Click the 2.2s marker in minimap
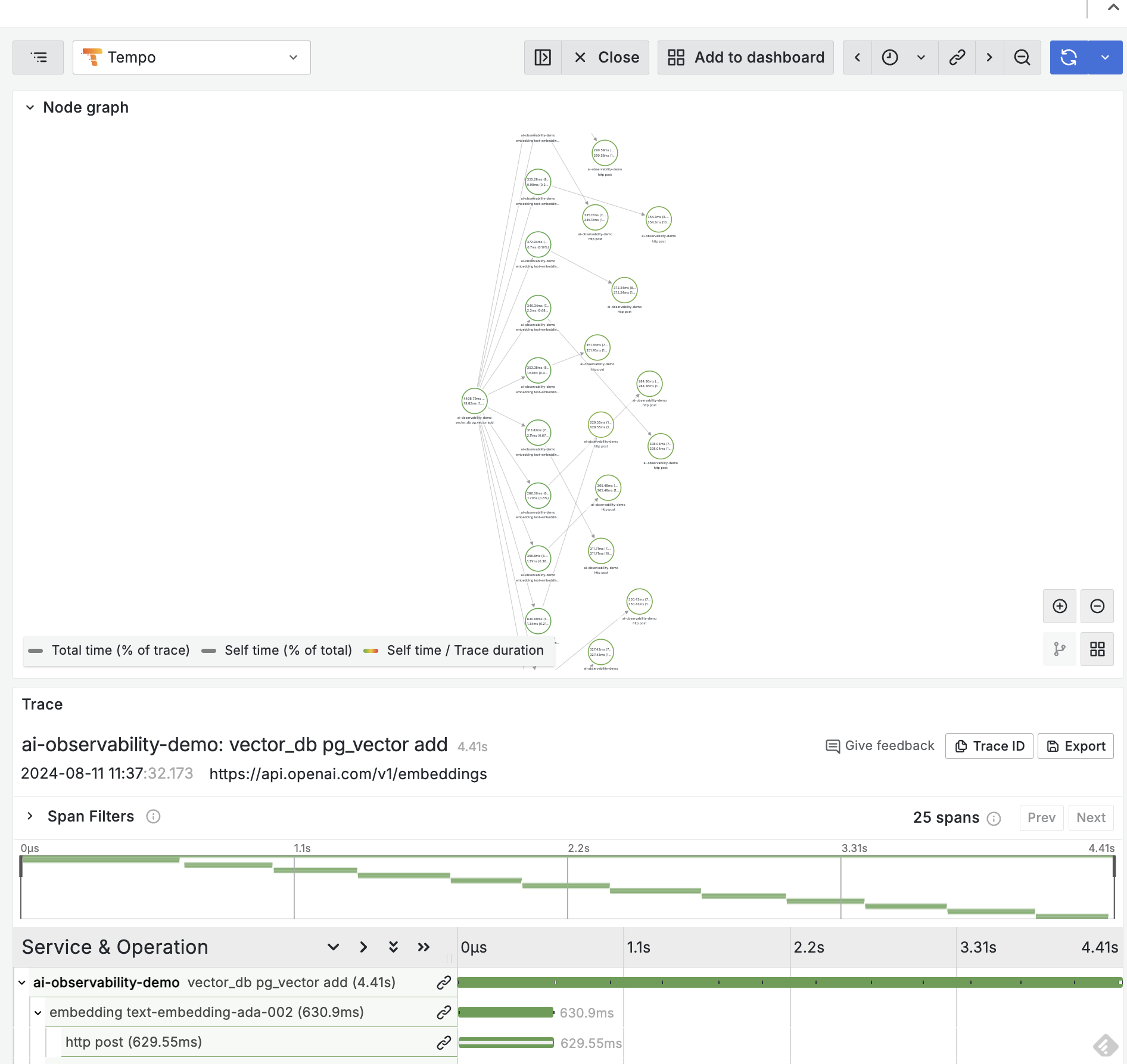 tap(578, 848)
